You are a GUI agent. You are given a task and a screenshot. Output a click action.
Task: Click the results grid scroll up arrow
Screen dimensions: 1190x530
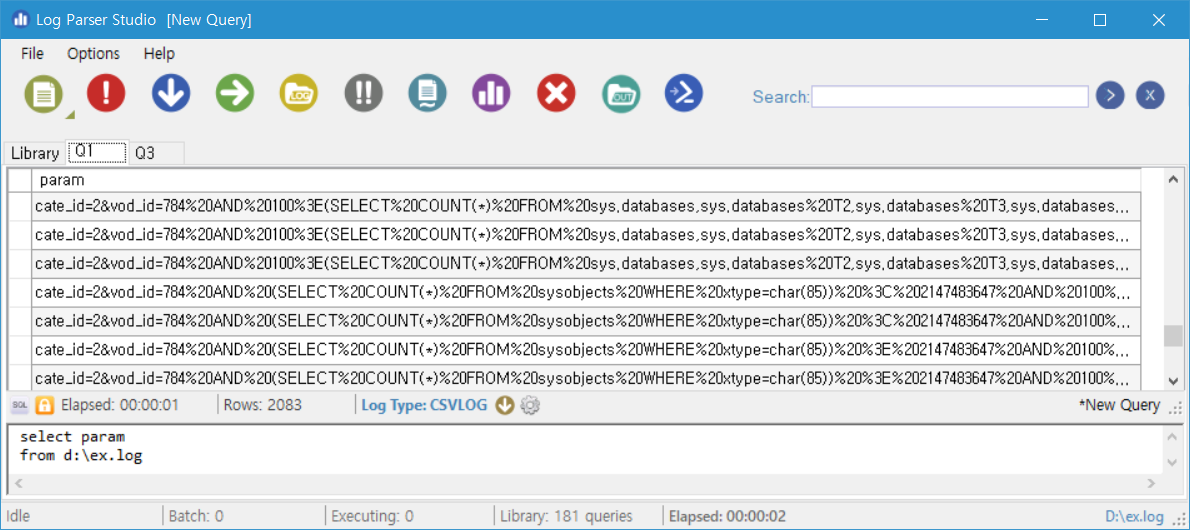point(1173,180)
